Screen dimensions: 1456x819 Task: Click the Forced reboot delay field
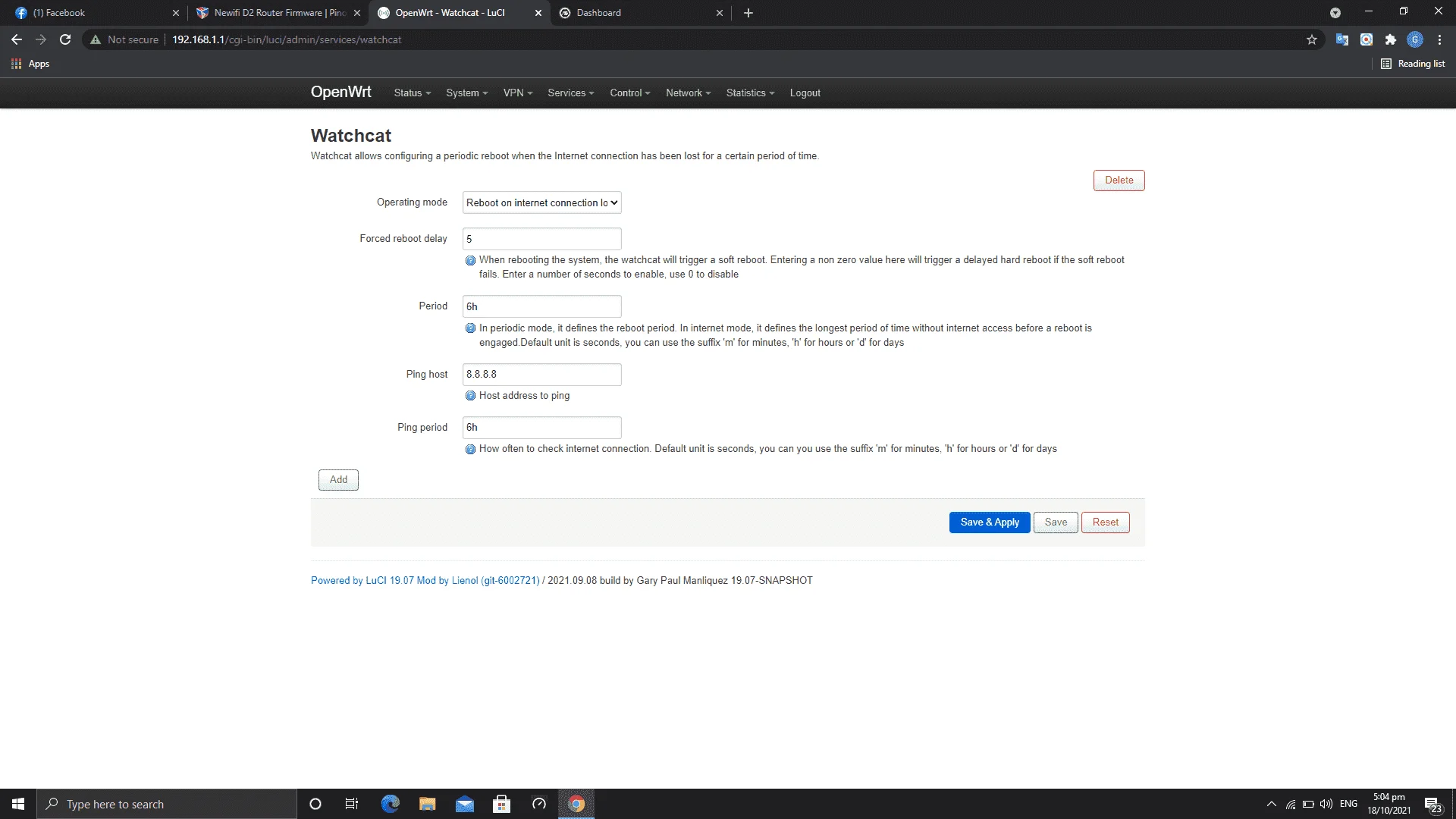[x=541, y=239]
